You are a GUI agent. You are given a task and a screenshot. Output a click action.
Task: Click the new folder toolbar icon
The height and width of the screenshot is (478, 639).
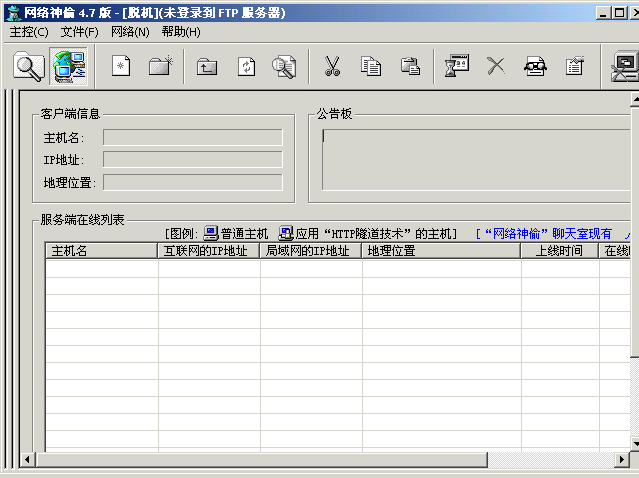click(161, 67)
